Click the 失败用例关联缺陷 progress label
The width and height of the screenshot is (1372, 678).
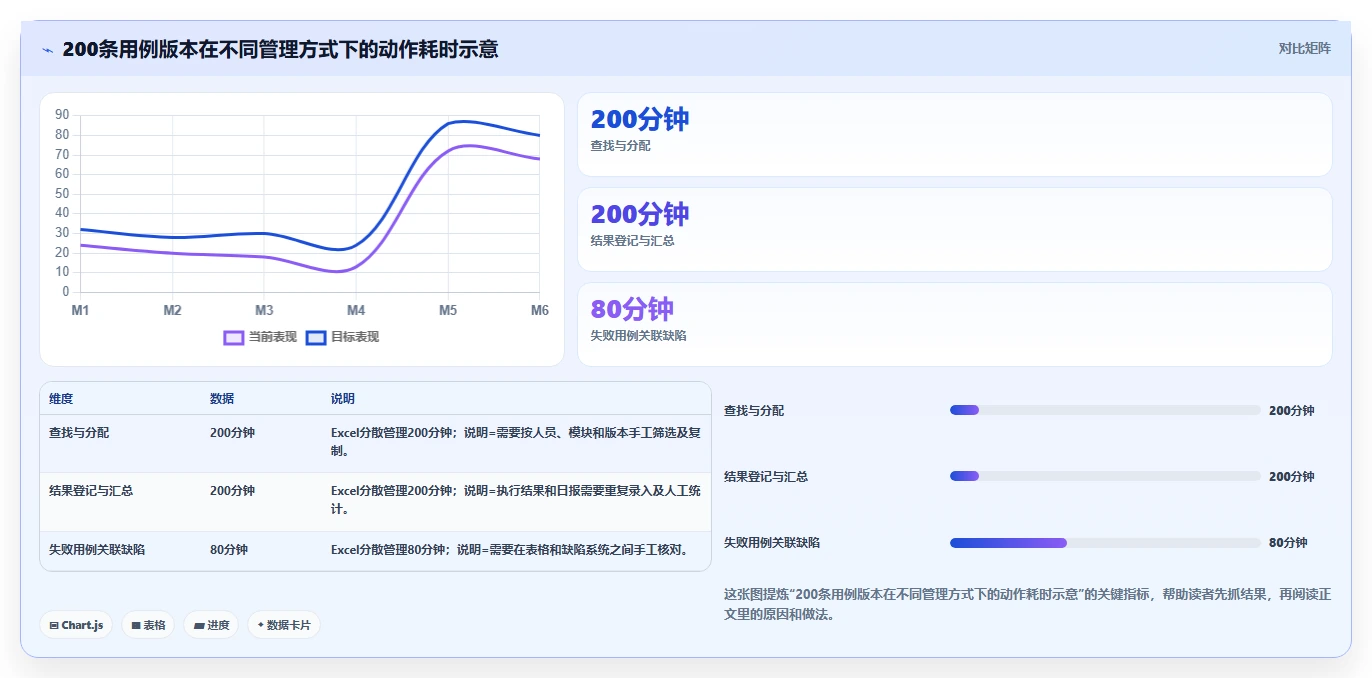tap(772, 543)
